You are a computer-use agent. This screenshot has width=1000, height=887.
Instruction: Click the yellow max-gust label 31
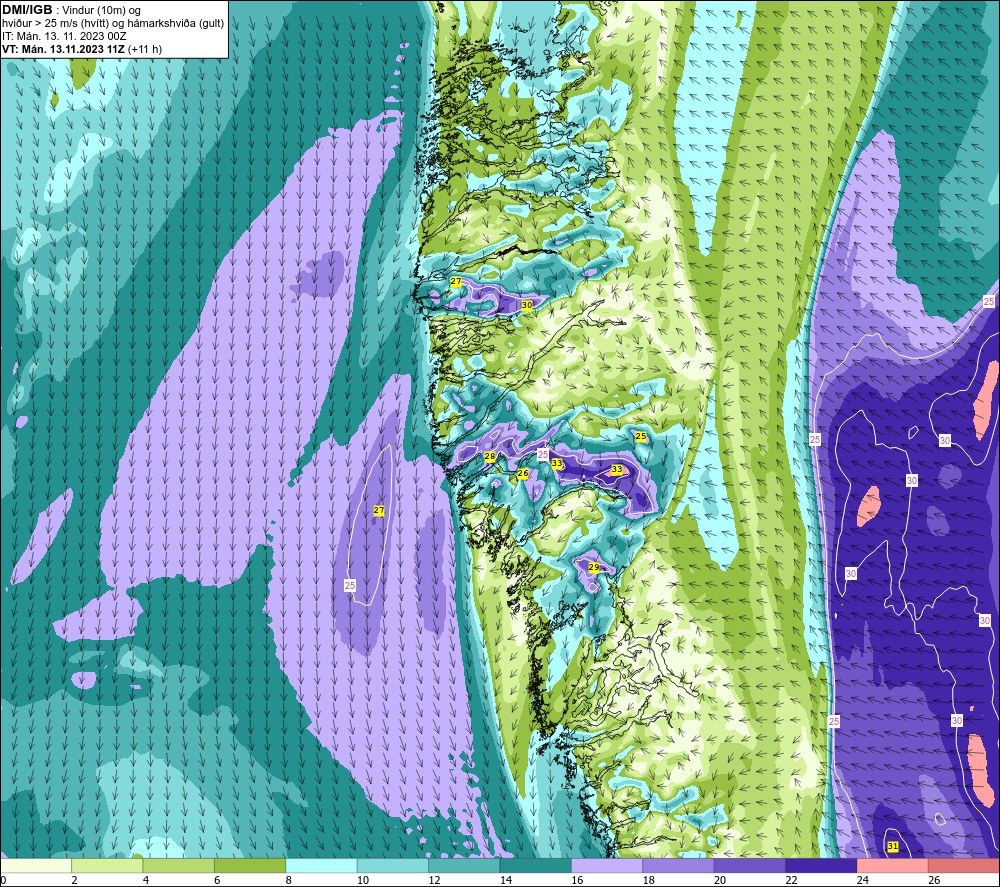[893, 846]
